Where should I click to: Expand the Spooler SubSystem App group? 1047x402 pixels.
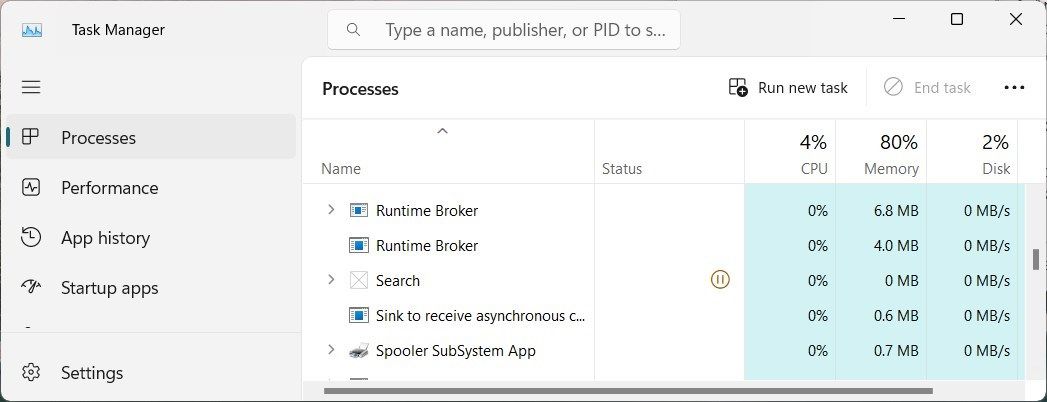[x=331, y=350]
